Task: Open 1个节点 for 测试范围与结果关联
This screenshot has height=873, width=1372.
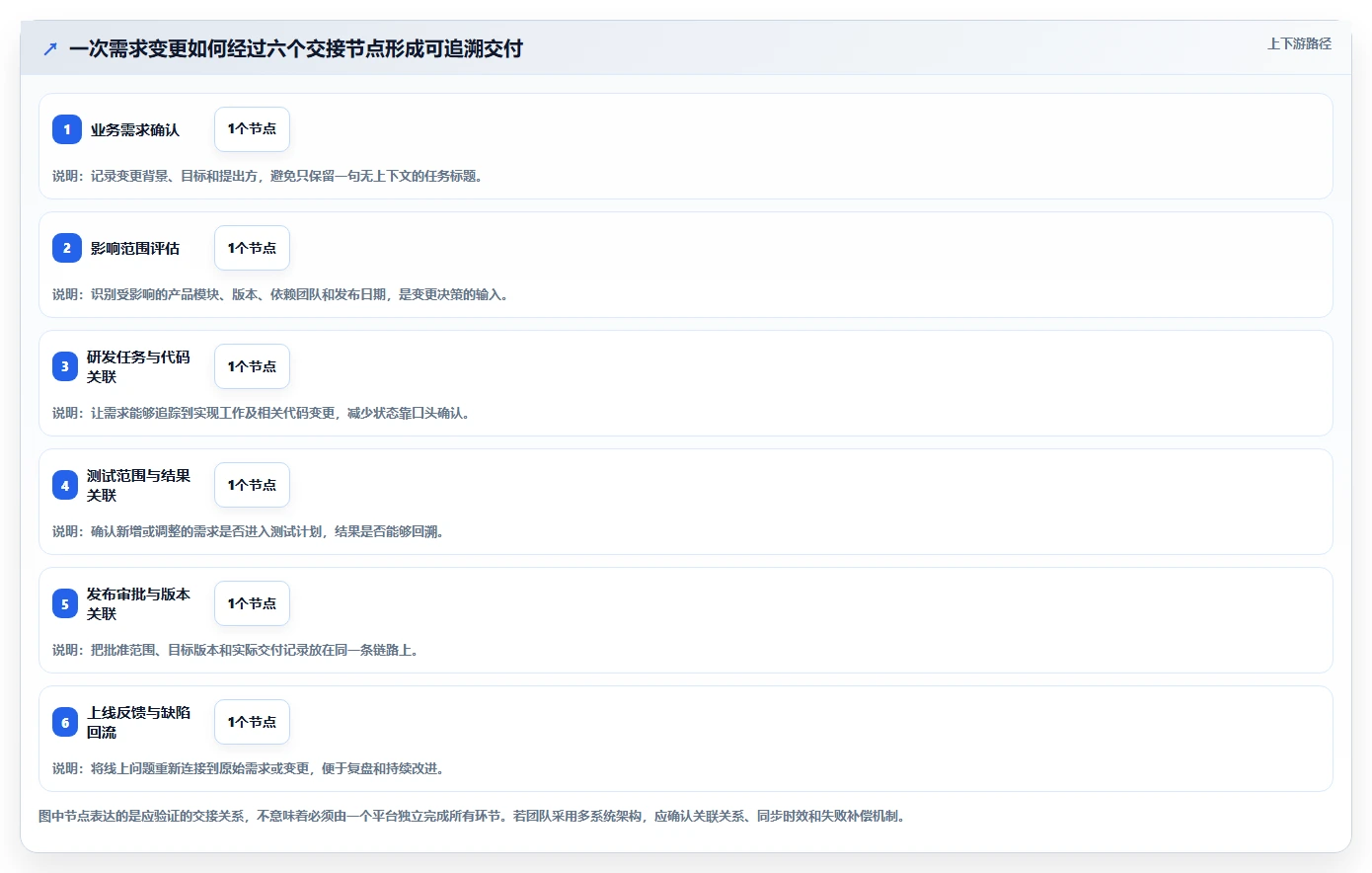Action: (x=252, y=485)
